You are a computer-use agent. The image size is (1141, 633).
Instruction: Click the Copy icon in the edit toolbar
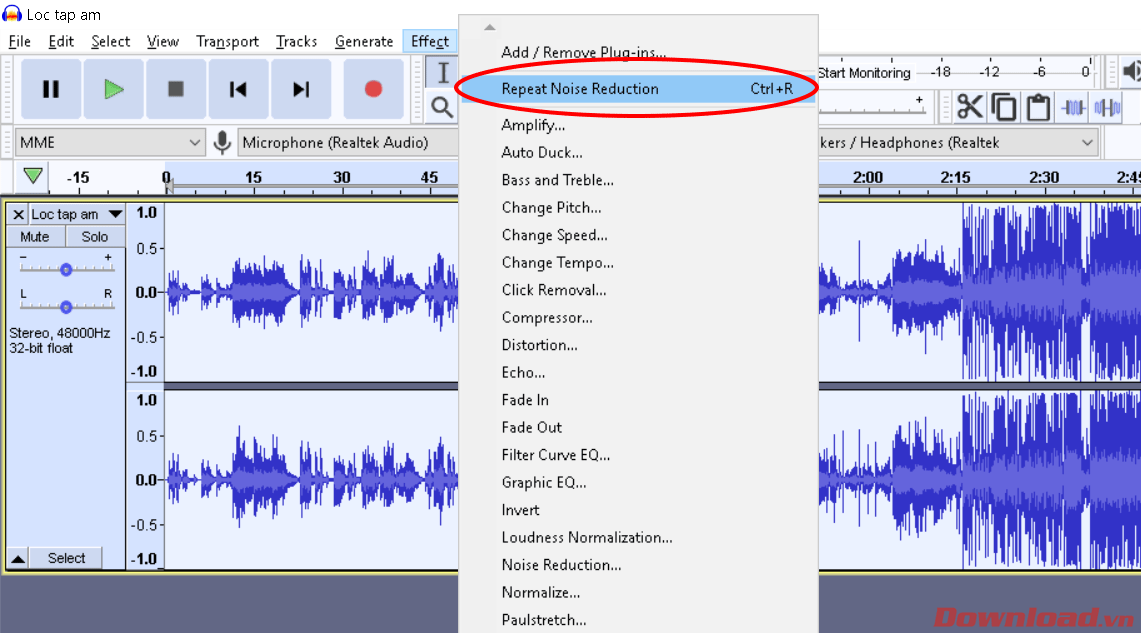pos(1003,105)
